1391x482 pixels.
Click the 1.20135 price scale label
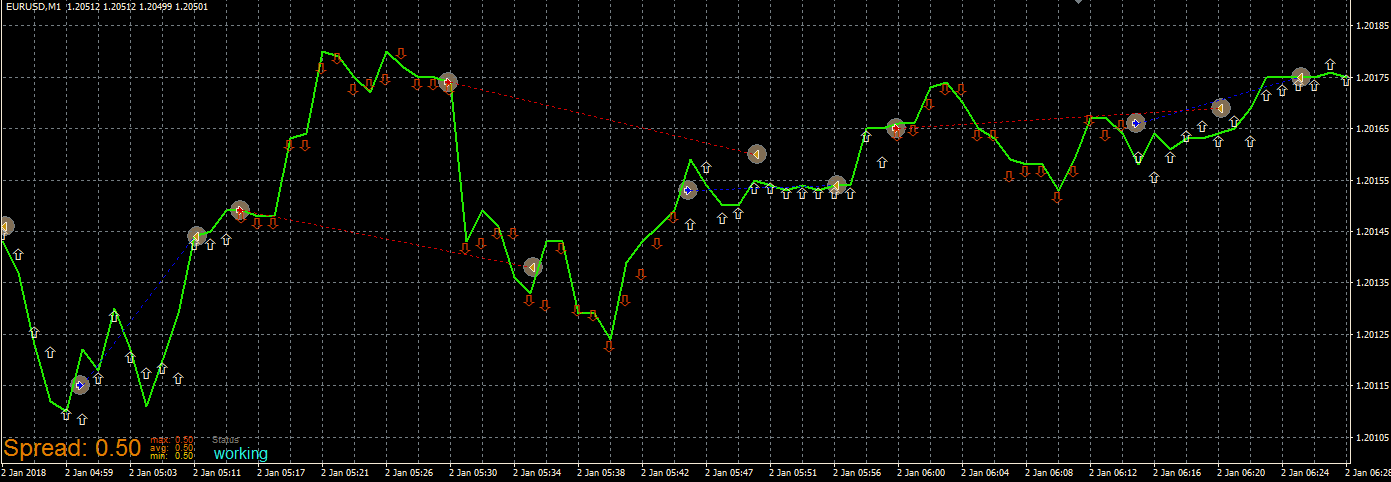[x=1371, y=283]
